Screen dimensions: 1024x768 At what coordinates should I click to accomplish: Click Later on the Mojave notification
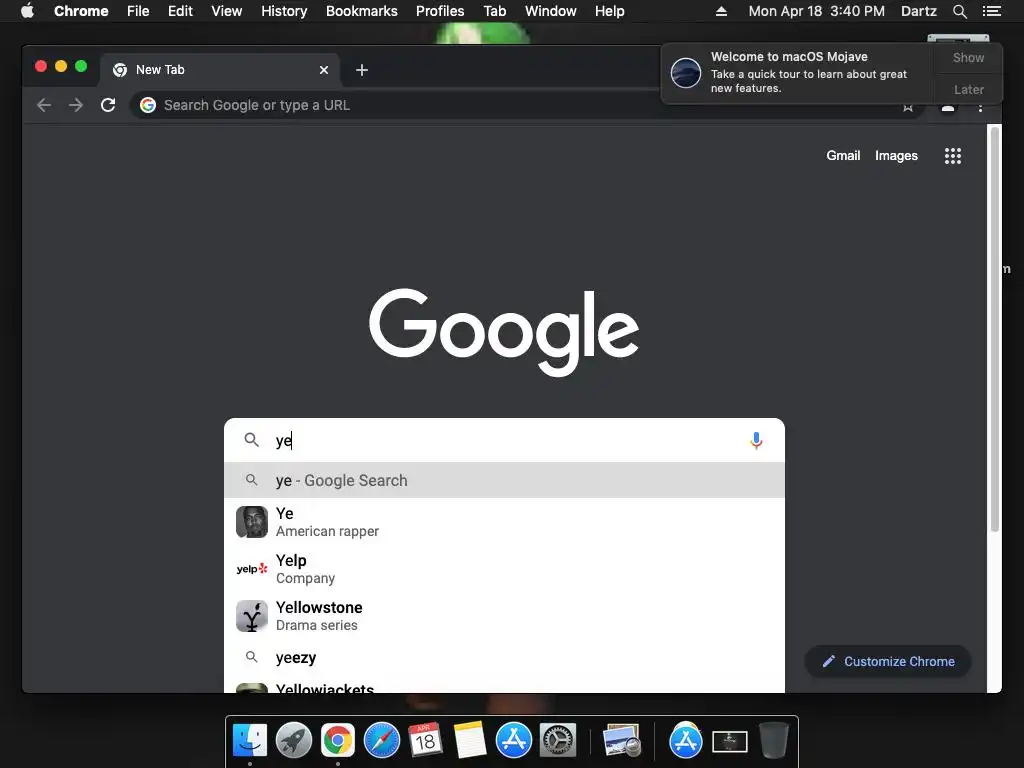pyautogui.click(x=968, y=89)
